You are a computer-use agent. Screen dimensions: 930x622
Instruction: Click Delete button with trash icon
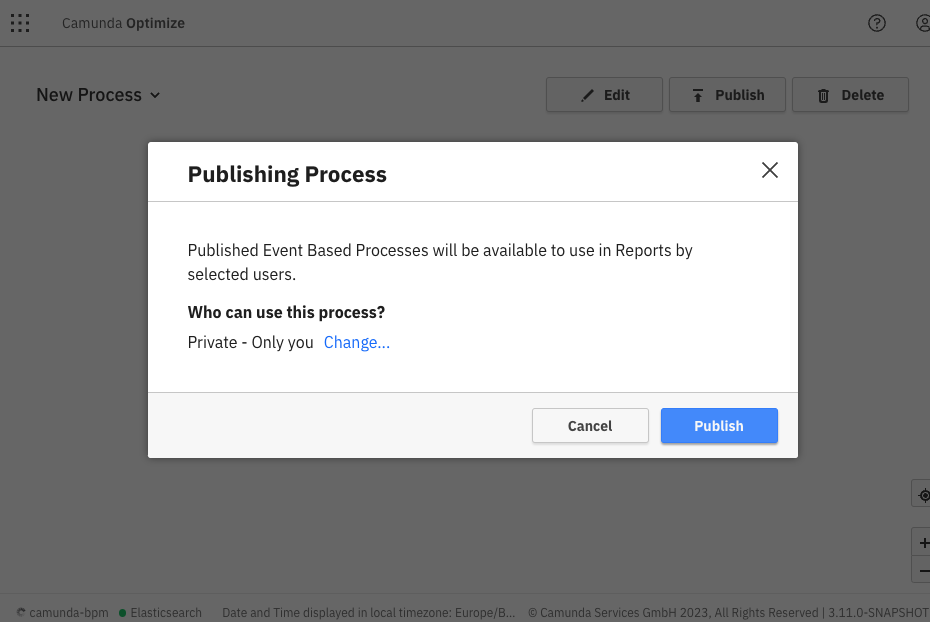click(x=850, y=95)
